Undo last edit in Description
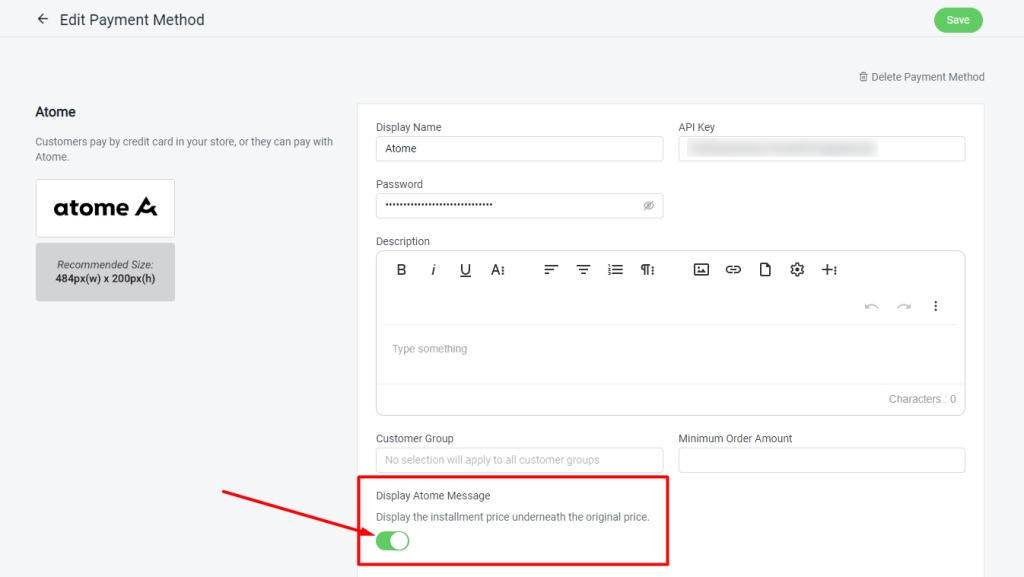The image size is (1024, 577). point(871,306)
